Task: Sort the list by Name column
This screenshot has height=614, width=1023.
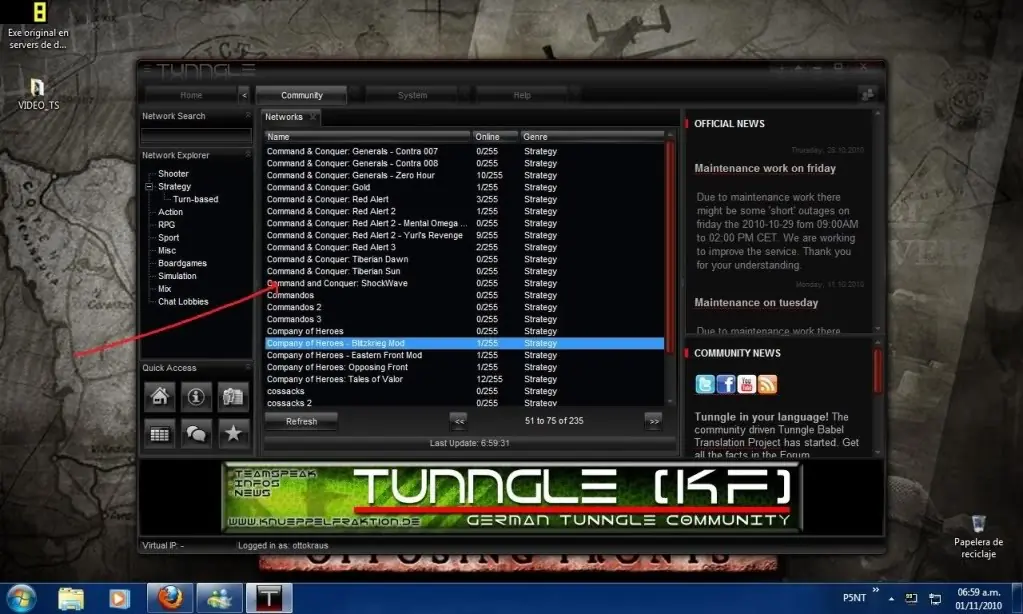Action: (367, 137)
